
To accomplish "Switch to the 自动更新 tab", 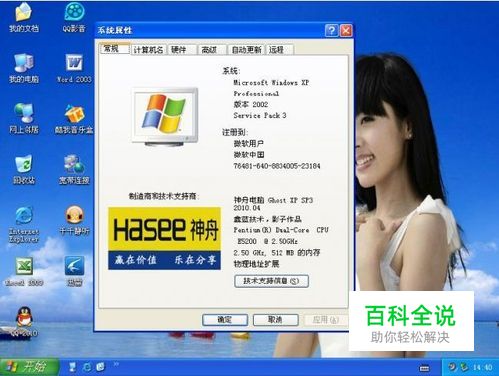I will tap(246, 50).
